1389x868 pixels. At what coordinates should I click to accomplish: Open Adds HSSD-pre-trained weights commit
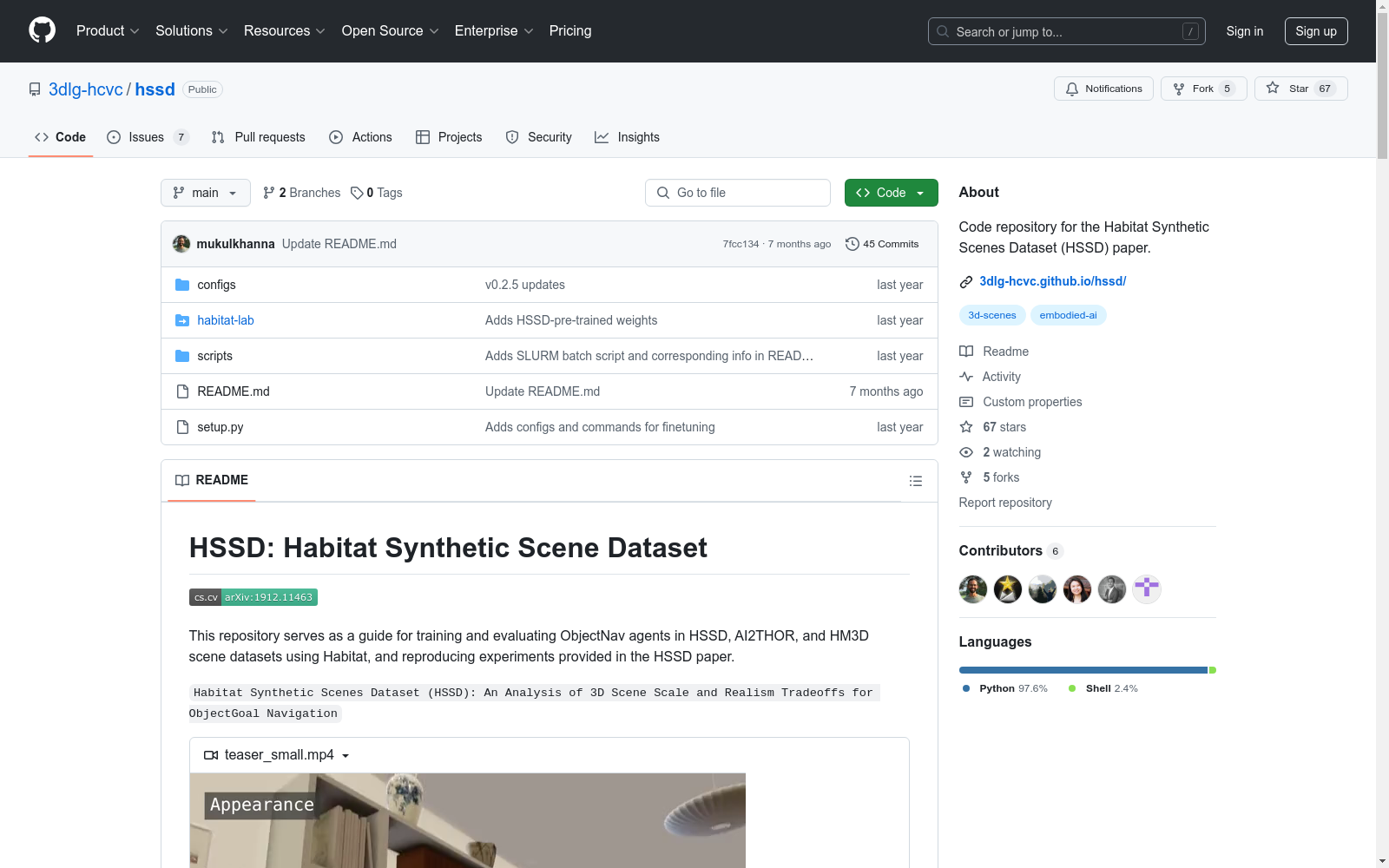pos(571,320)
